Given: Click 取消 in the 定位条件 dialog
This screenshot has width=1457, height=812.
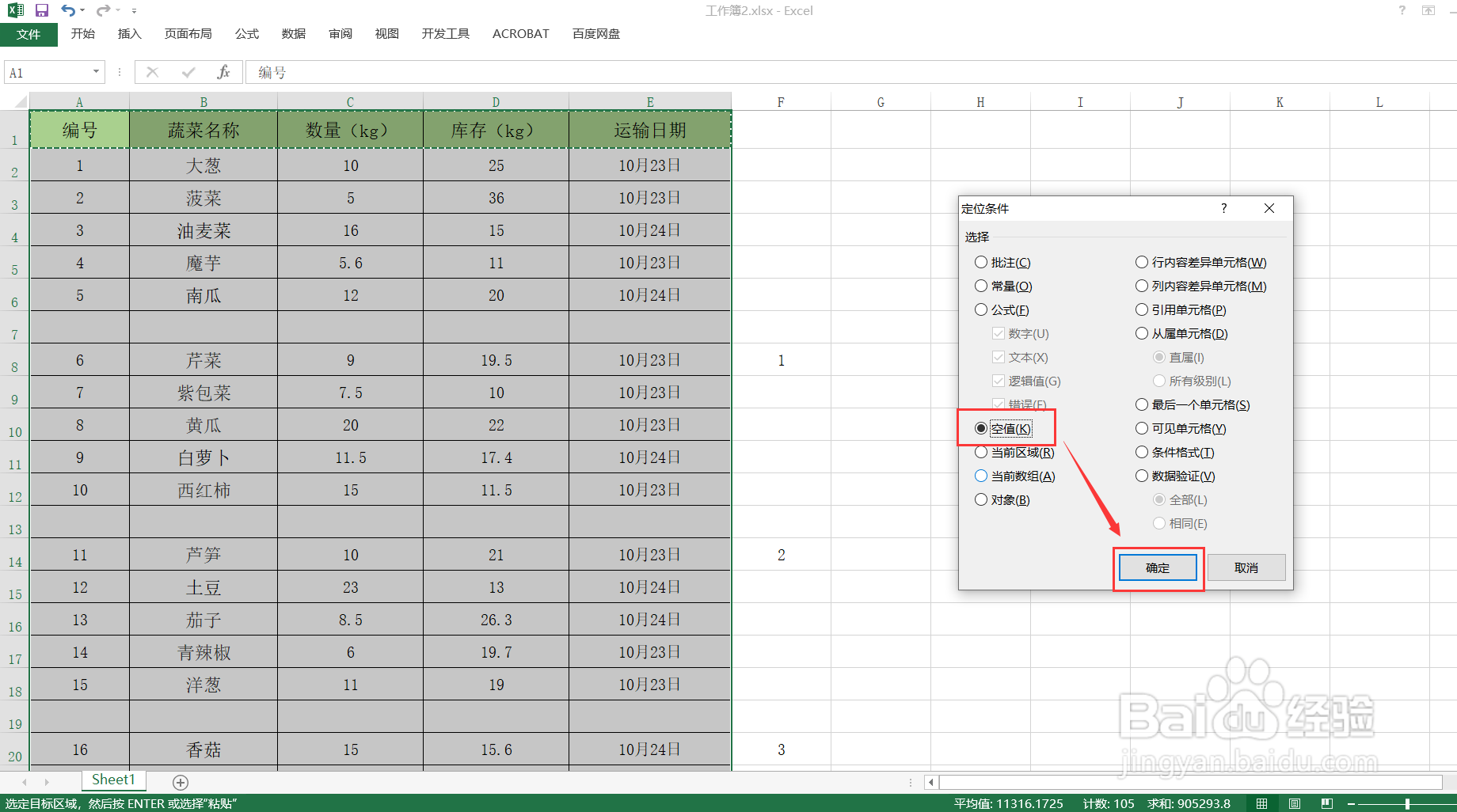Looking at the screenshot, I should coord(1246,567).
